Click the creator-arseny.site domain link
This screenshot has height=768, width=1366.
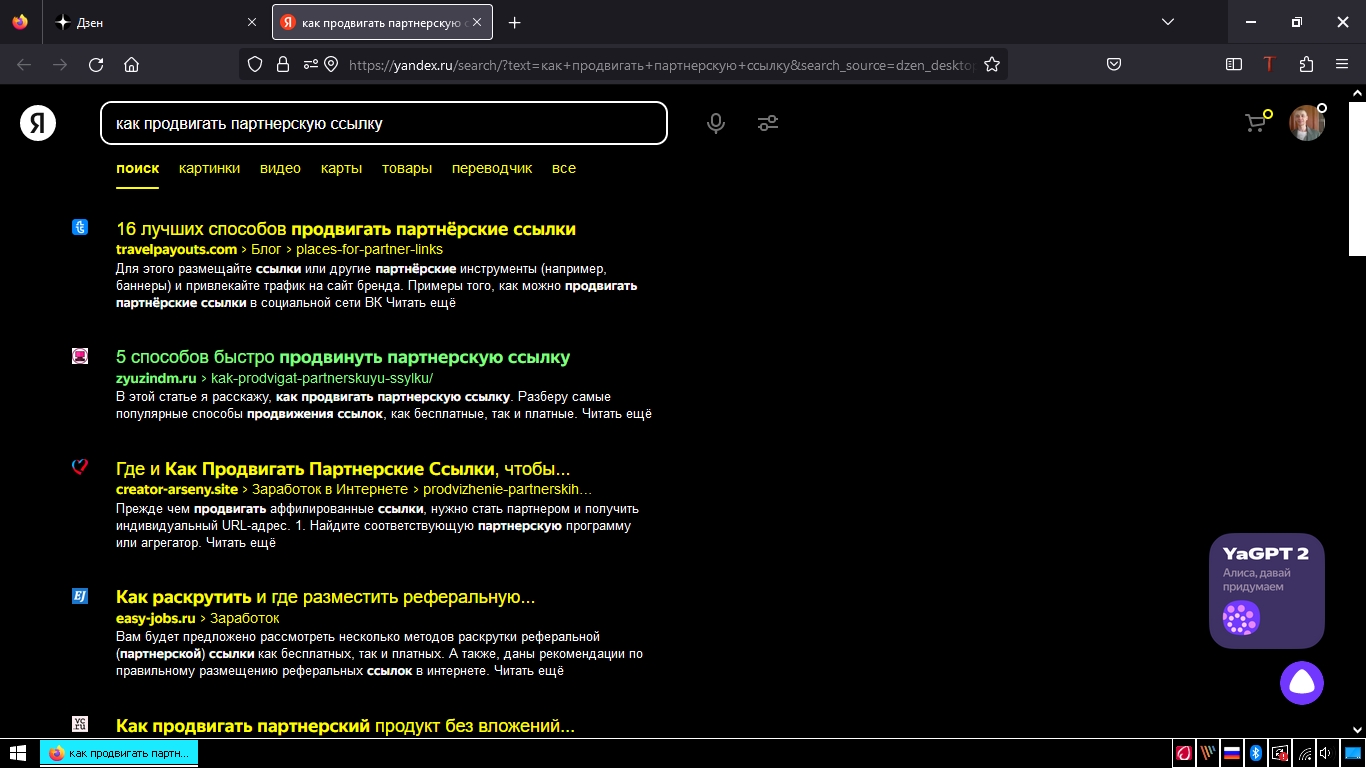click(x=177, y=489)
